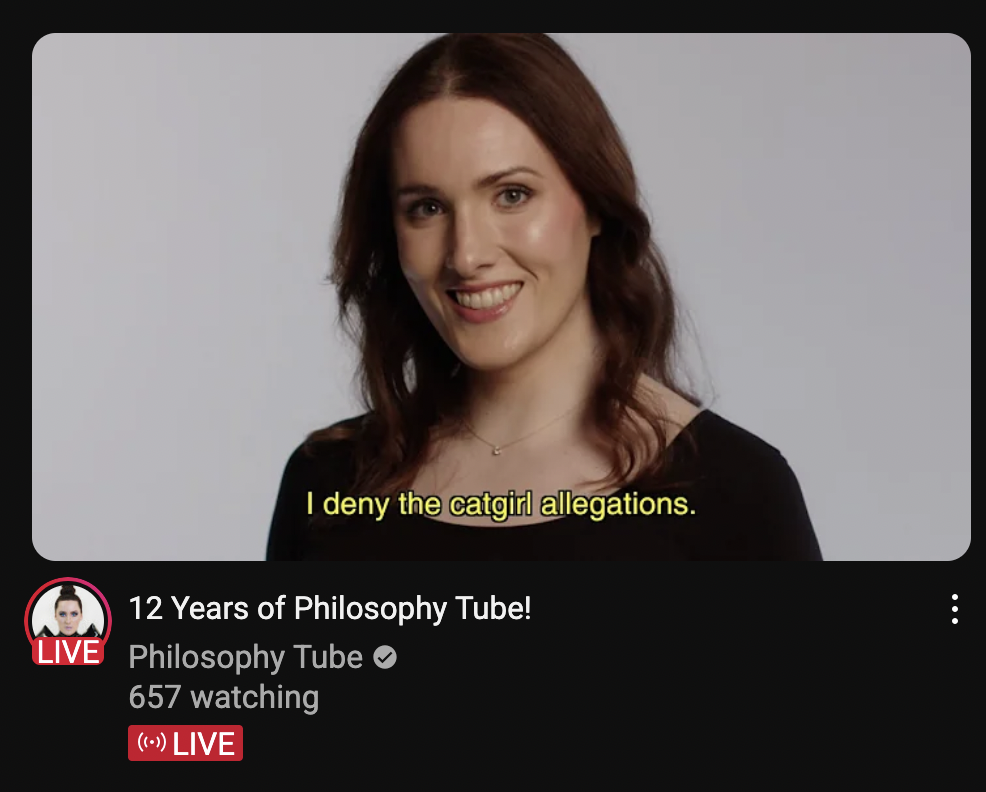Open the three-dot more options menu
This screenshot has height=792, width=986.
tap(955, 609)
